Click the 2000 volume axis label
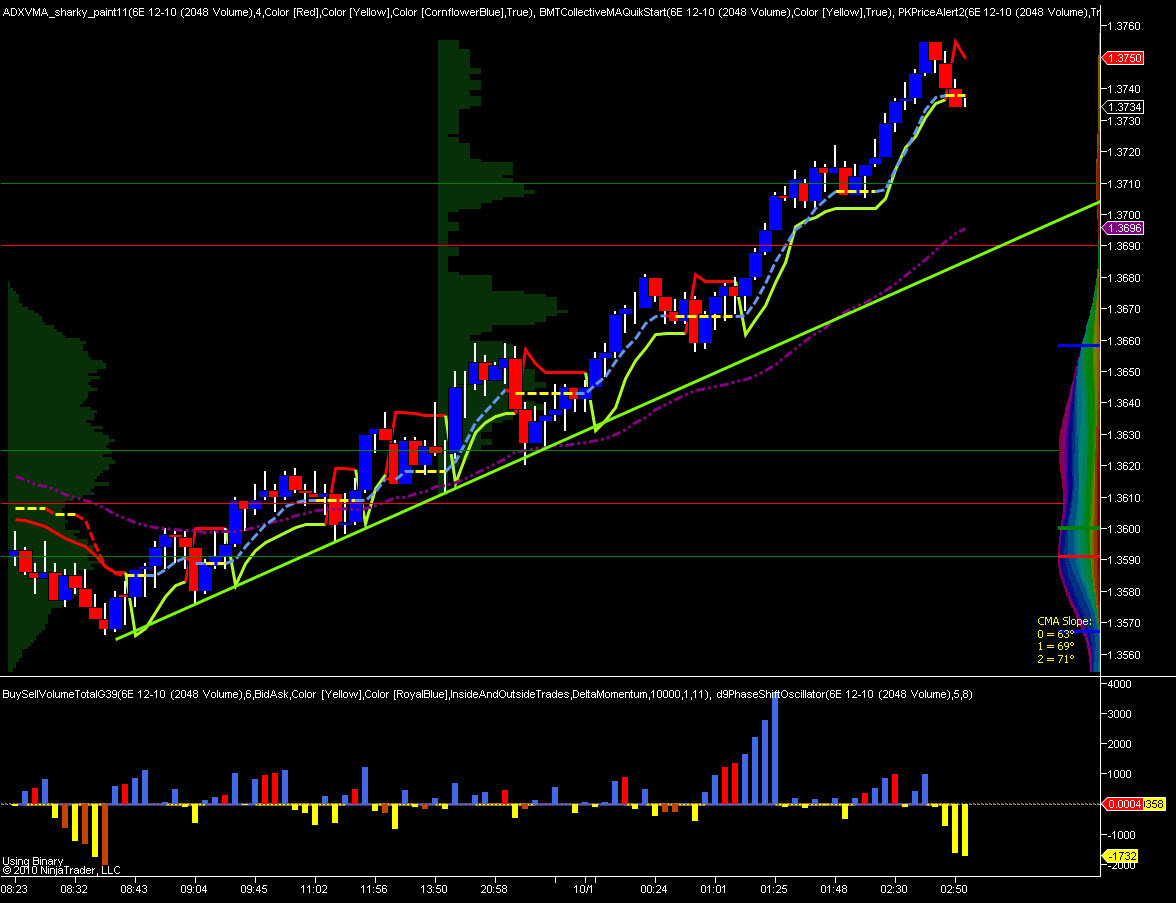This screenshot has height=903, width=1176. 1120,744
